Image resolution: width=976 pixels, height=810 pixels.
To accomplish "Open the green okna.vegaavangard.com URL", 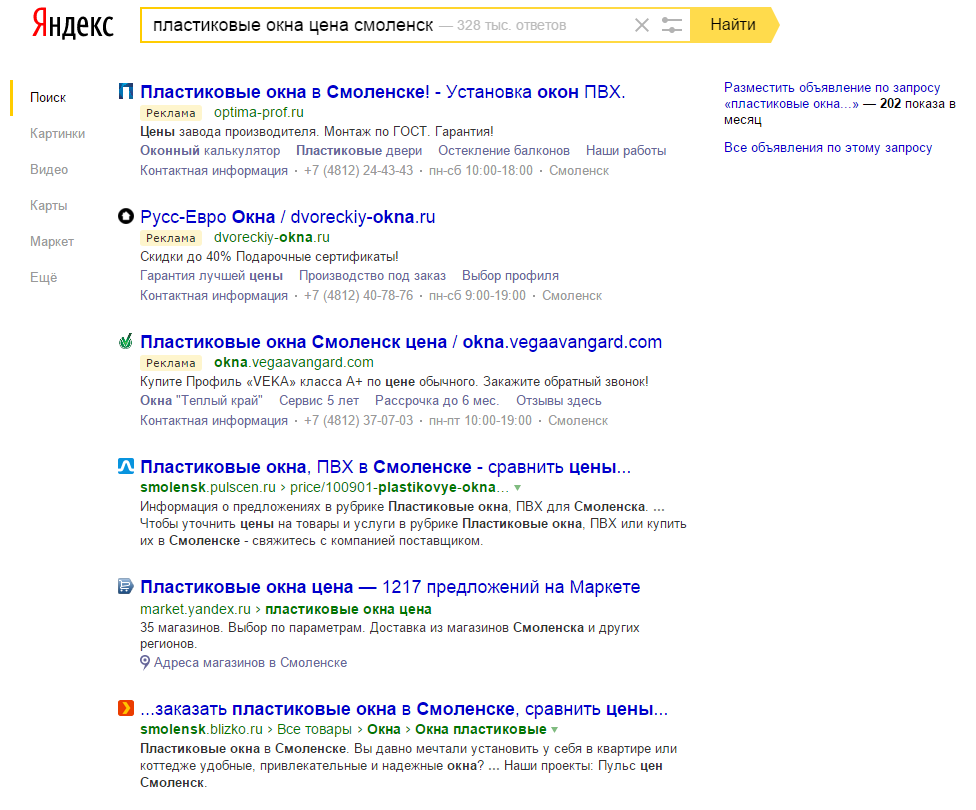I will (294, 363).
